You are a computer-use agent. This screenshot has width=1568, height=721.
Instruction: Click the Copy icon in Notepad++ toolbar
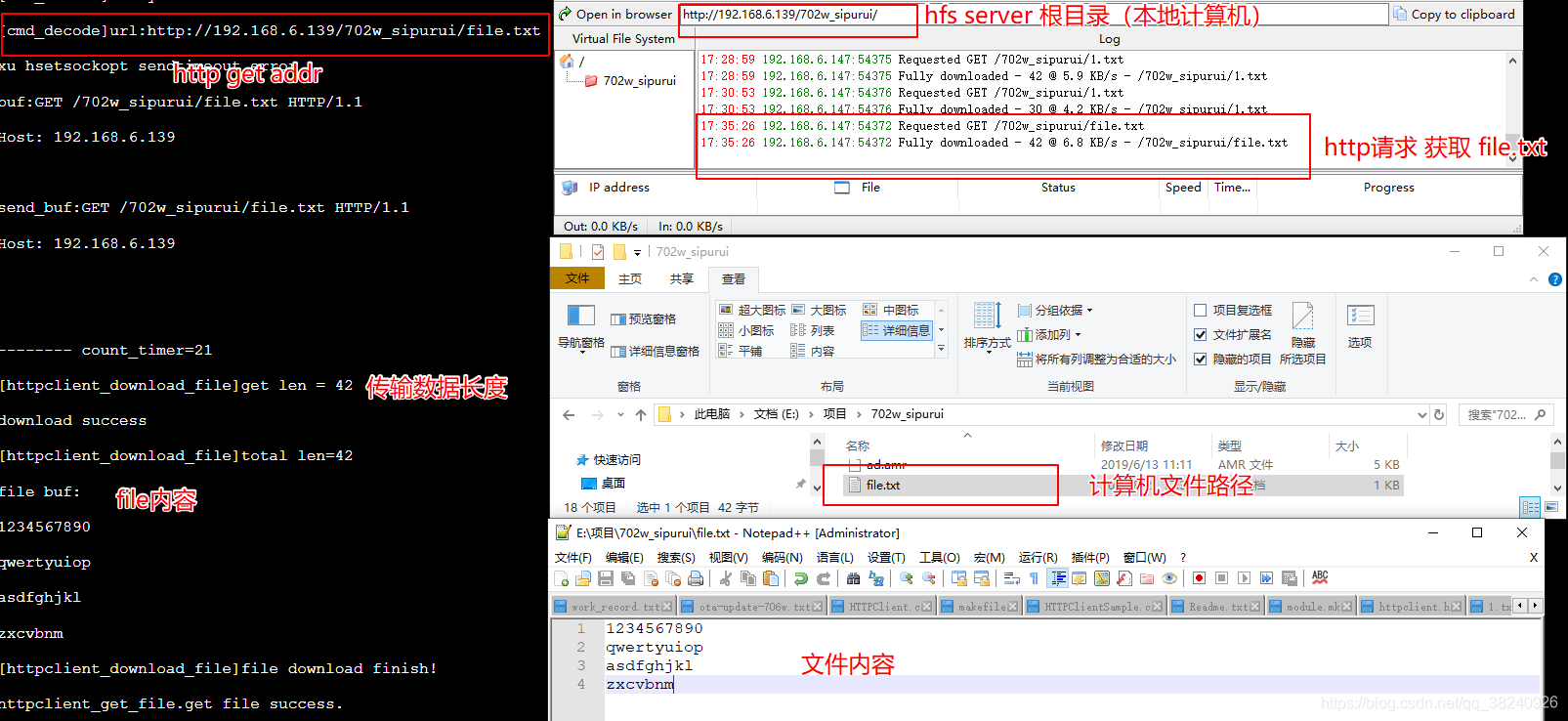748,578
